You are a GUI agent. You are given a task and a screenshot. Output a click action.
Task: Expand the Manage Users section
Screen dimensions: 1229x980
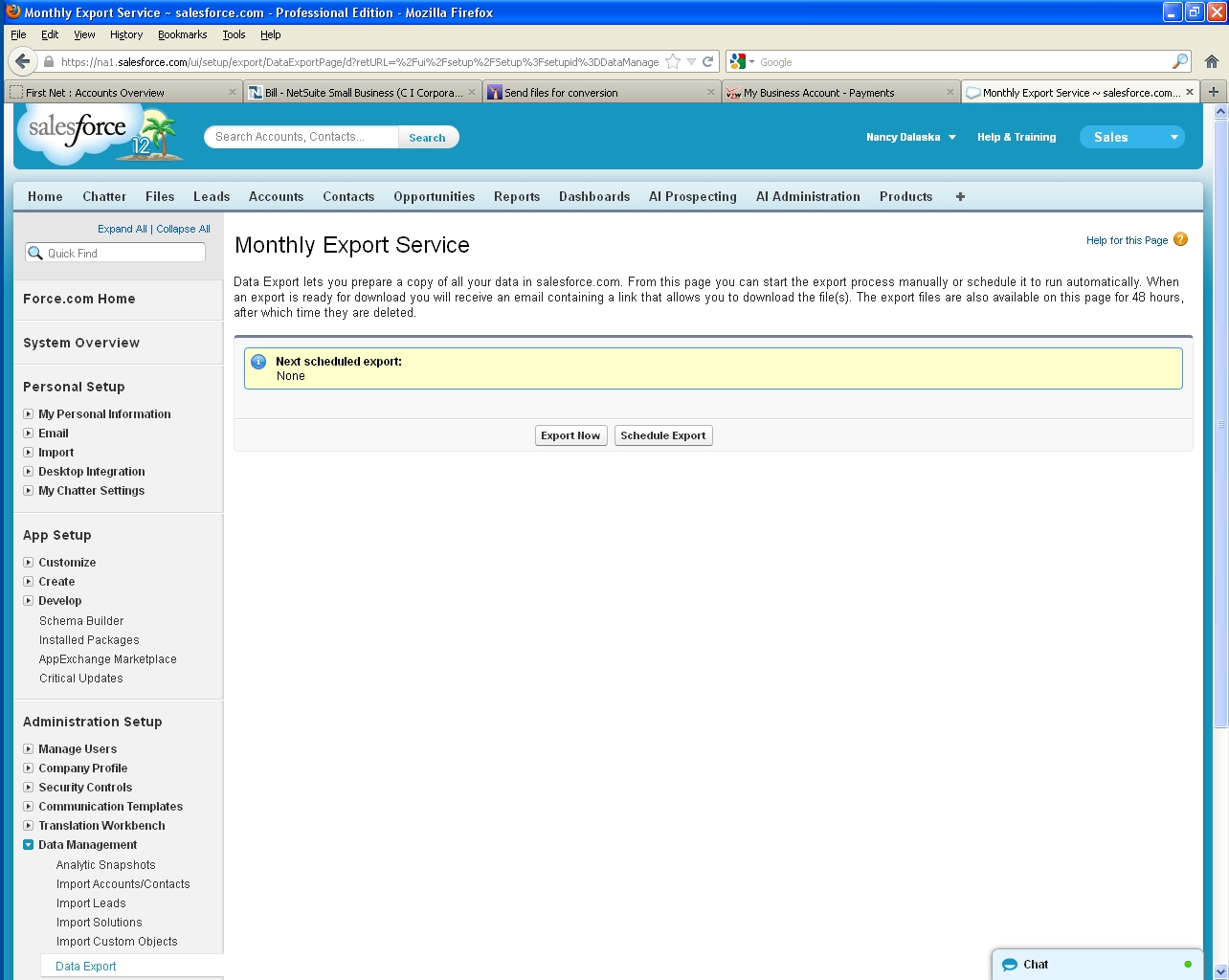pyautogui.click(x=28, y=749)
